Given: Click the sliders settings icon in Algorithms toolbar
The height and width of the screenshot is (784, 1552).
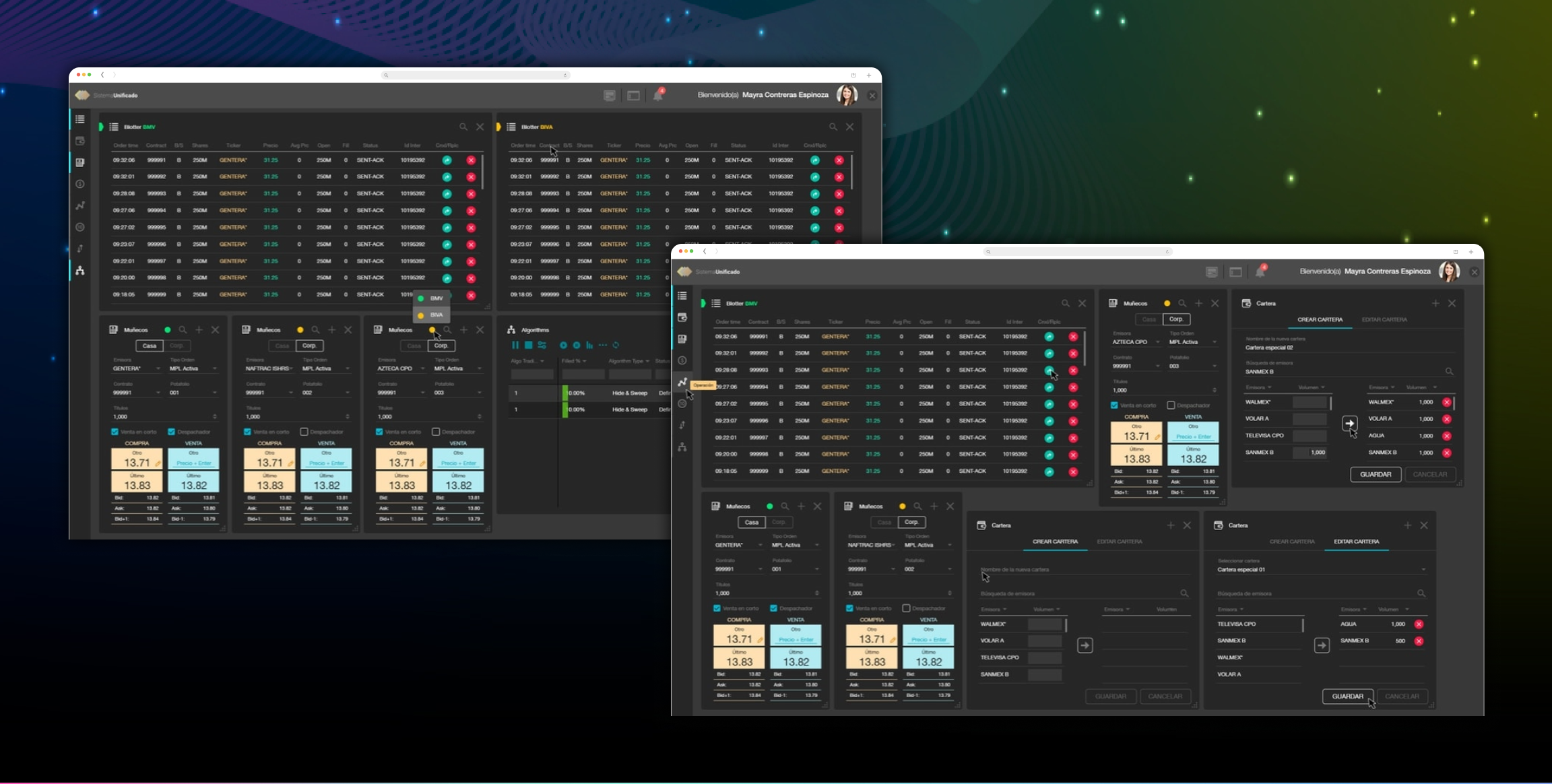Looking at the screenshot, I should [x=542, y=345].
